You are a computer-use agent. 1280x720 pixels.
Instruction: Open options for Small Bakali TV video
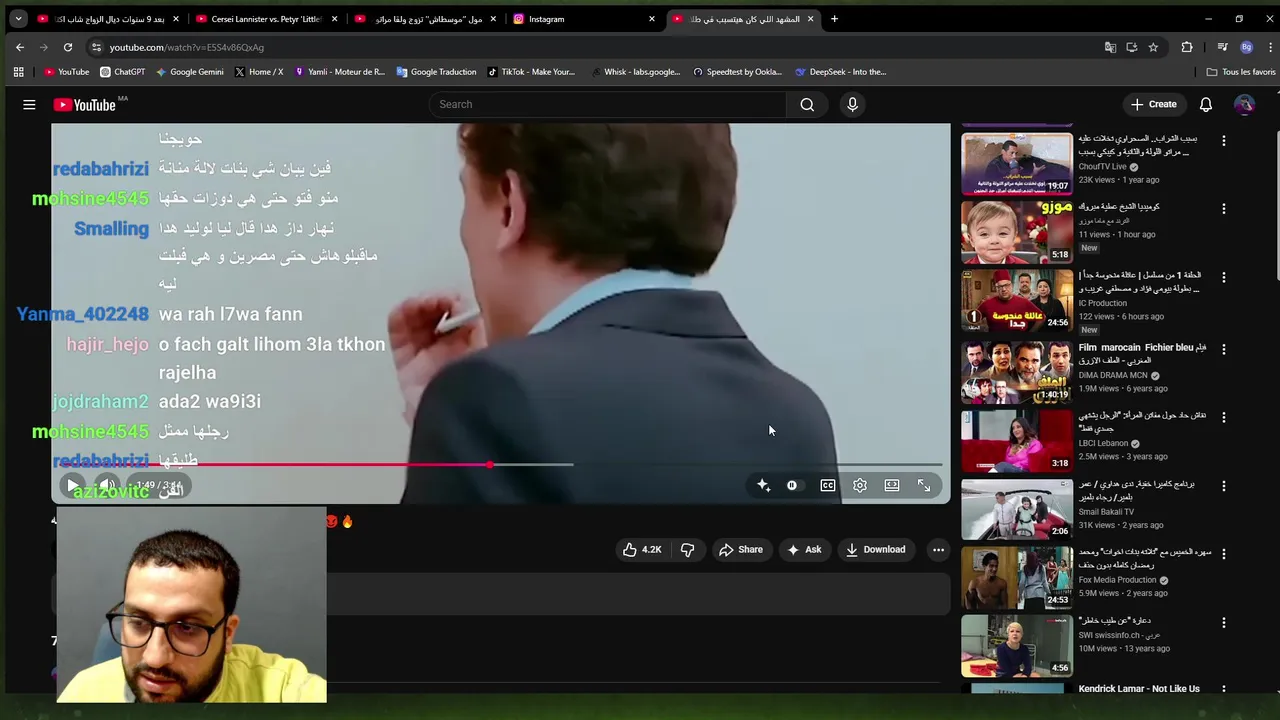pos(1224,486)
